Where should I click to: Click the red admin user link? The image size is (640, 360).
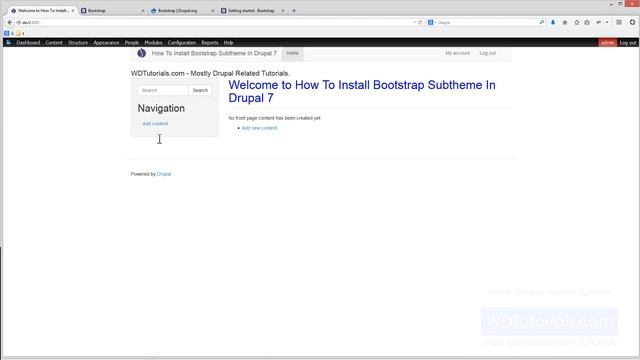point(607,42)
